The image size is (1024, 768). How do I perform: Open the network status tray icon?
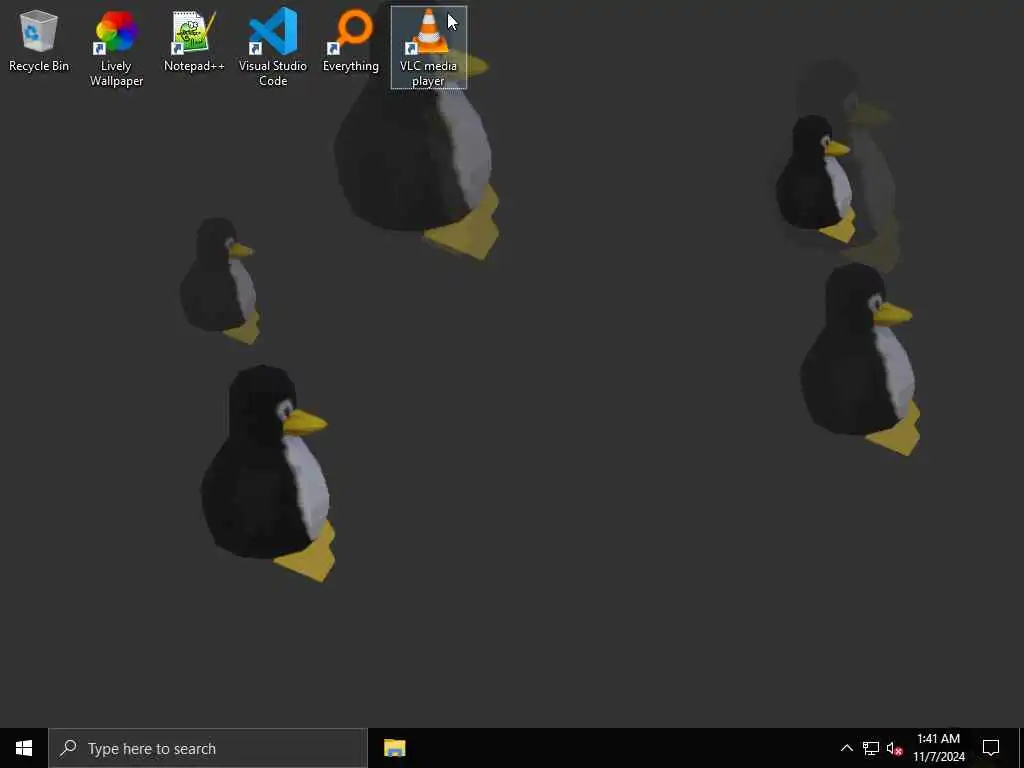pyautogui.click(x=871, y=748)
